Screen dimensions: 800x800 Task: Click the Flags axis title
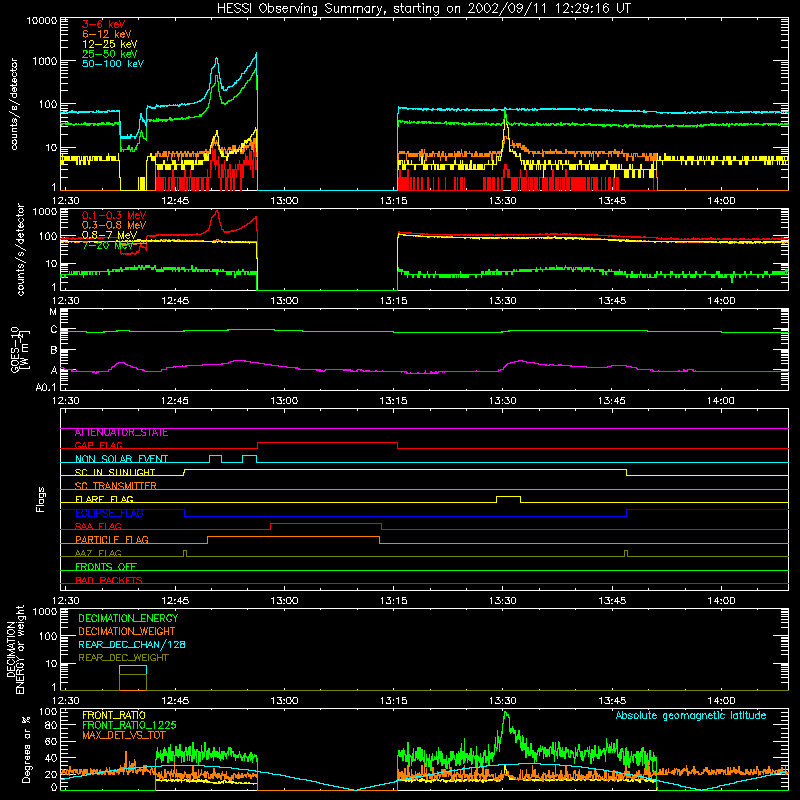[x=41, y=499]
